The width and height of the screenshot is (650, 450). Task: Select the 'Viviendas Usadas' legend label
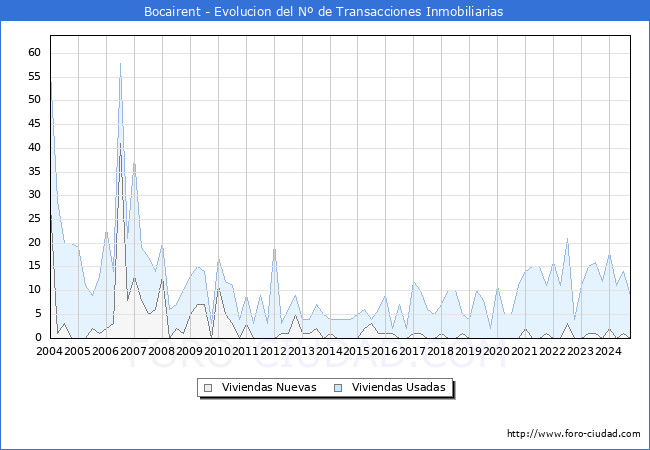[399, 387]
